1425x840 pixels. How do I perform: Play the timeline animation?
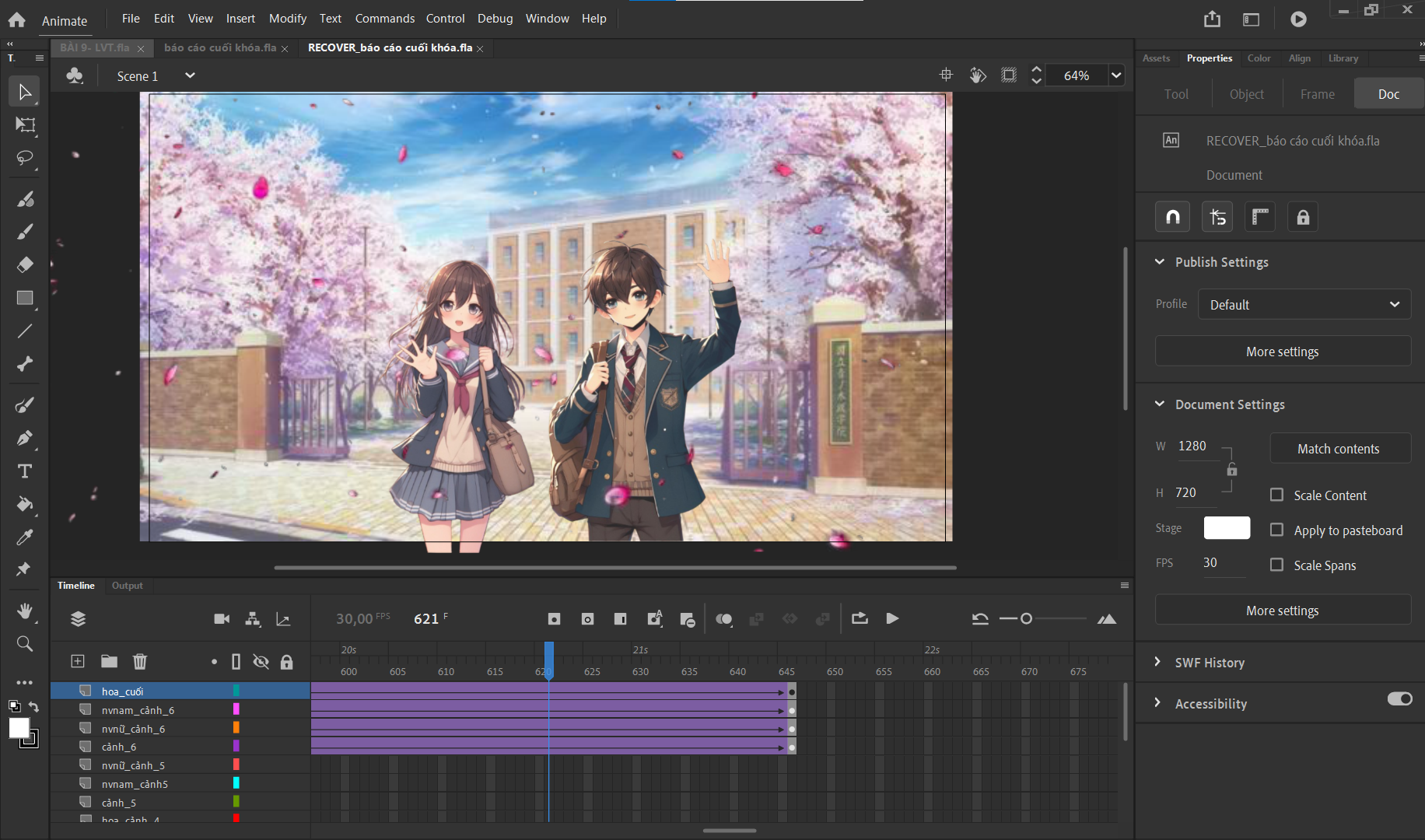pos(892,618)
